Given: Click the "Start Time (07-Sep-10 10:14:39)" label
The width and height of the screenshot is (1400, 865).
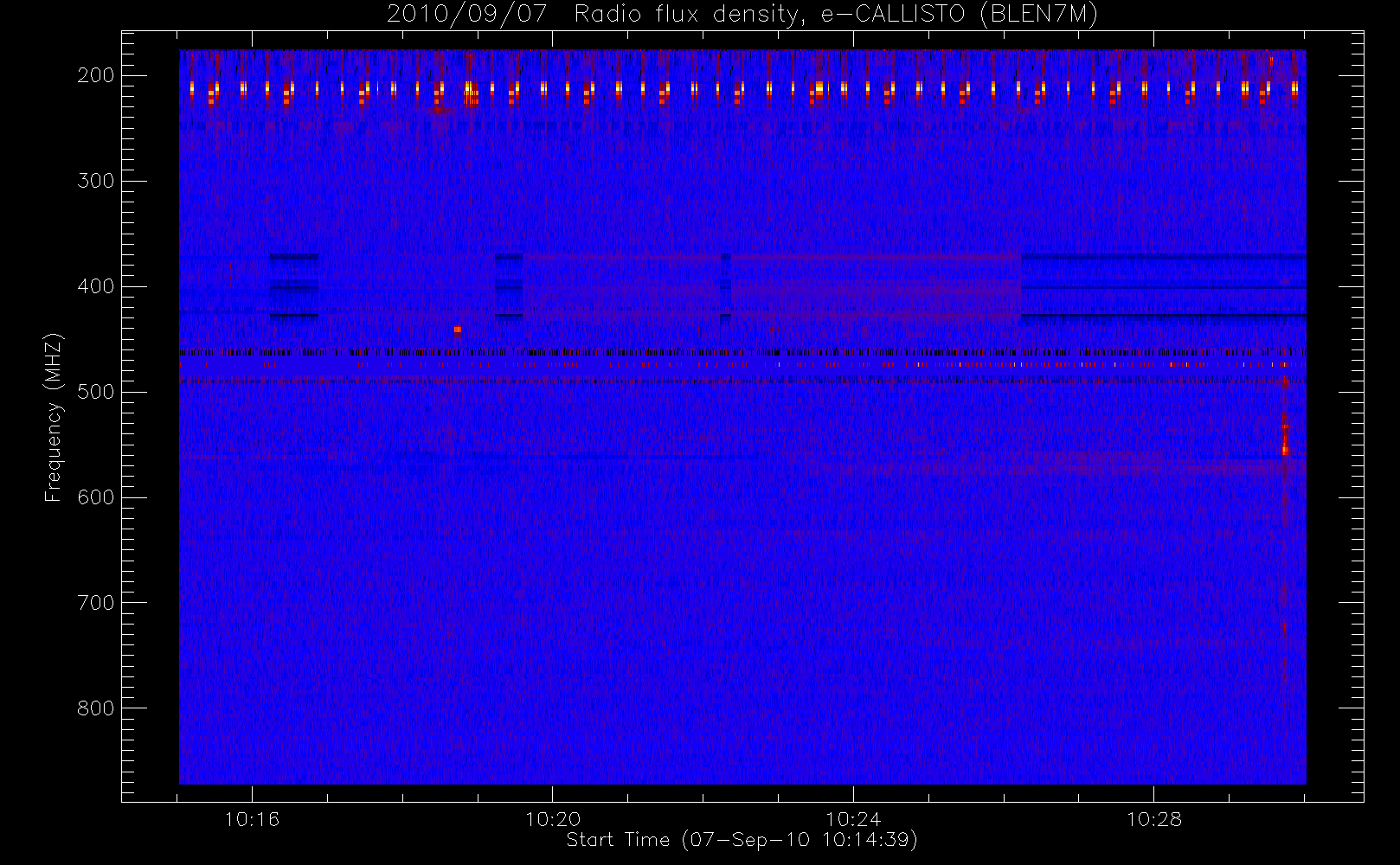Looking at the screenshot, I should (742, 840).
